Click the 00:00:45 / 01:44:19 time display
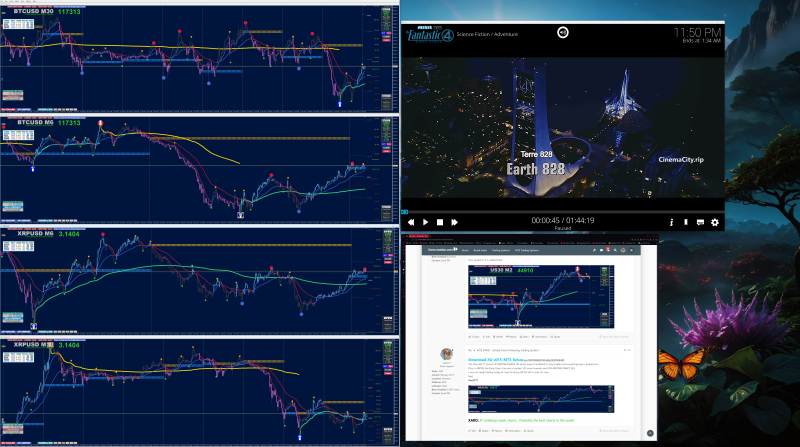Screen dimensions: 800x447 (562, 220)
